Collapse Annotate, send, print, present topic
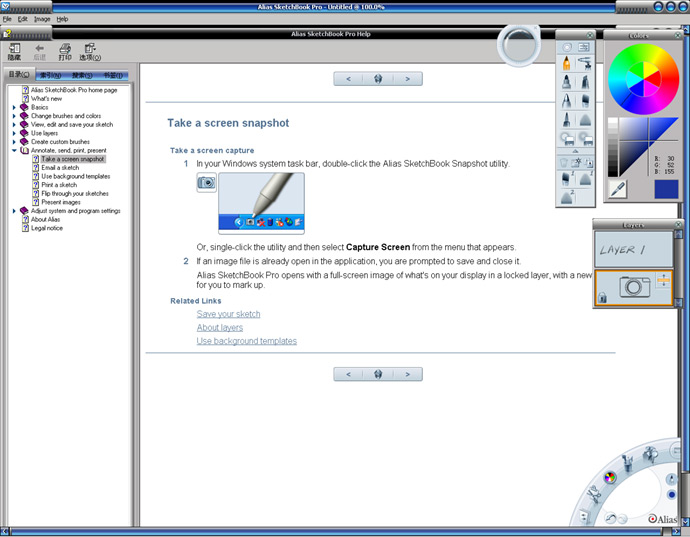The image size is (690, 537). (14, 151)
